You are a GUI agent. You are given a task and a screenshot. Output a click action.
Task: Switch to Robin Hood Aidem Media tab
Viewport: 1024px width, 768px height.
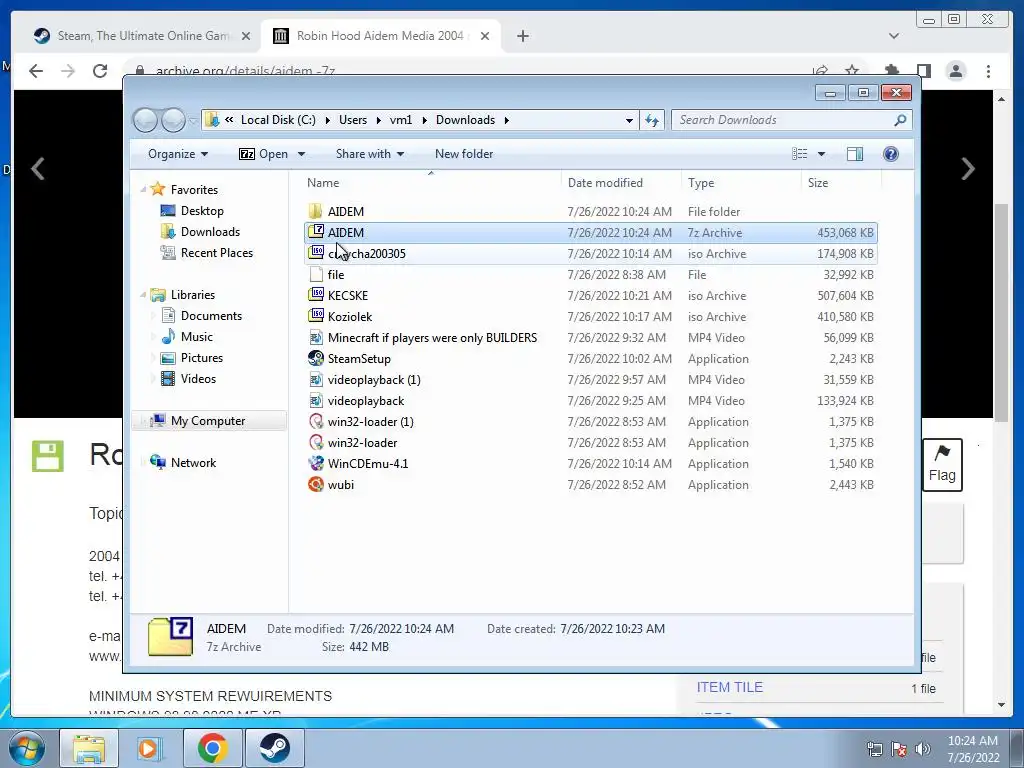point(380,36)
